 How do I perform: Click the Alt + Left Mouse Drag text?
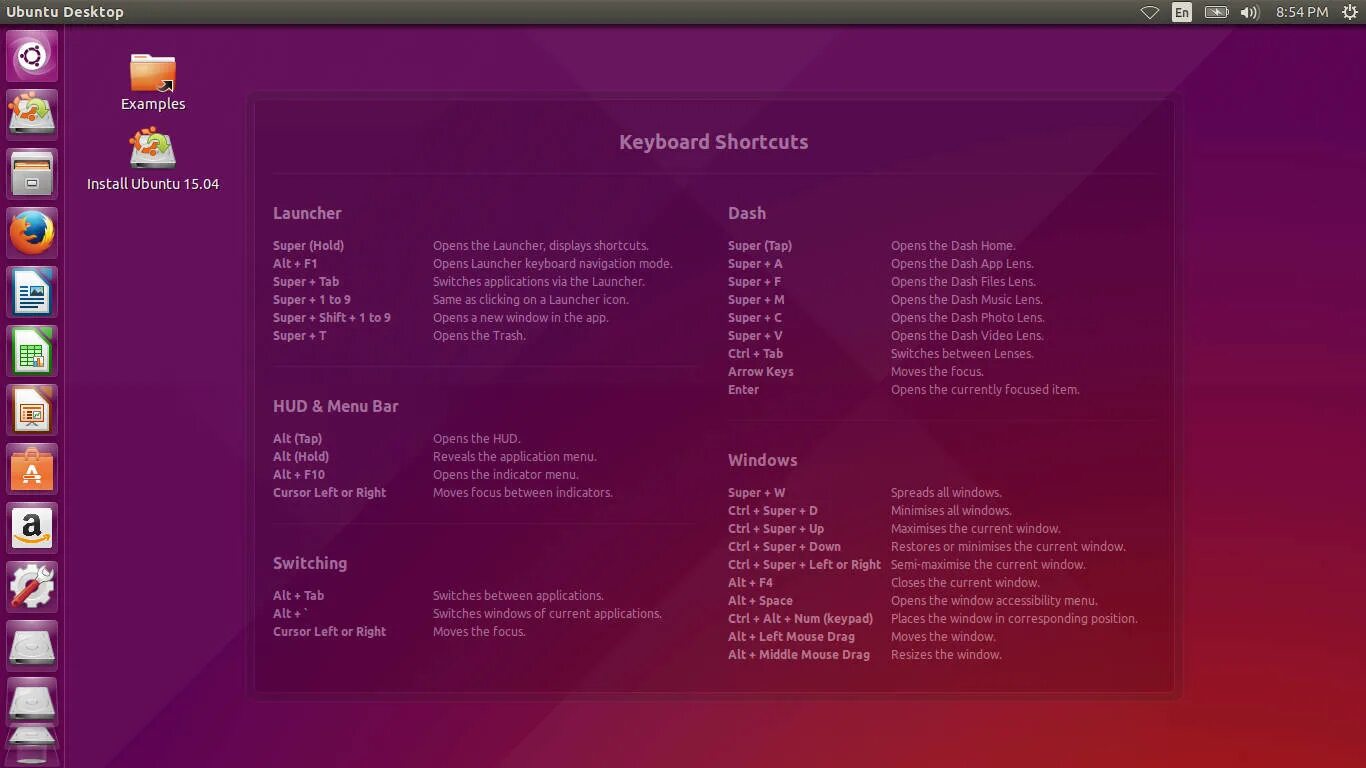(x=792, y=637)
